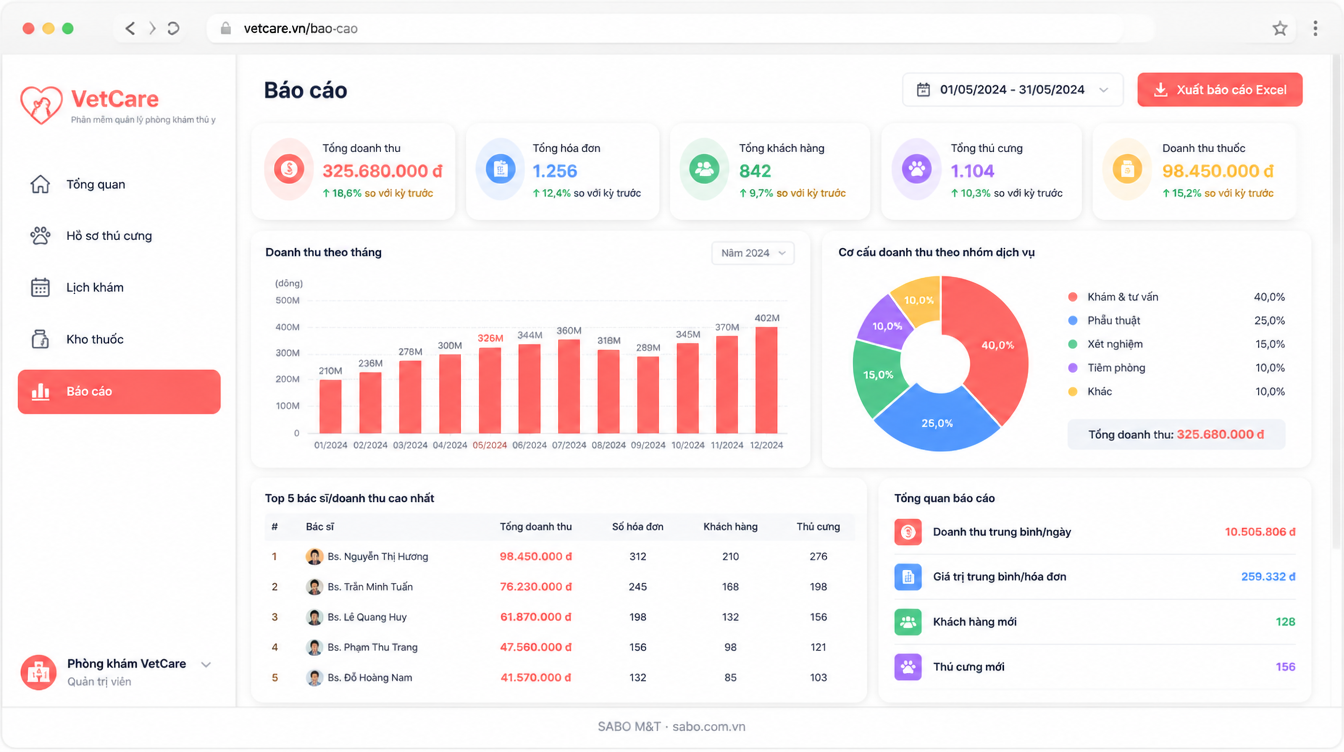Screen dimensions: 1344x752
Task: Open the date range 01/05/2024 - 31/05/2024 dropdown
Action: (x=1013, y=90)
